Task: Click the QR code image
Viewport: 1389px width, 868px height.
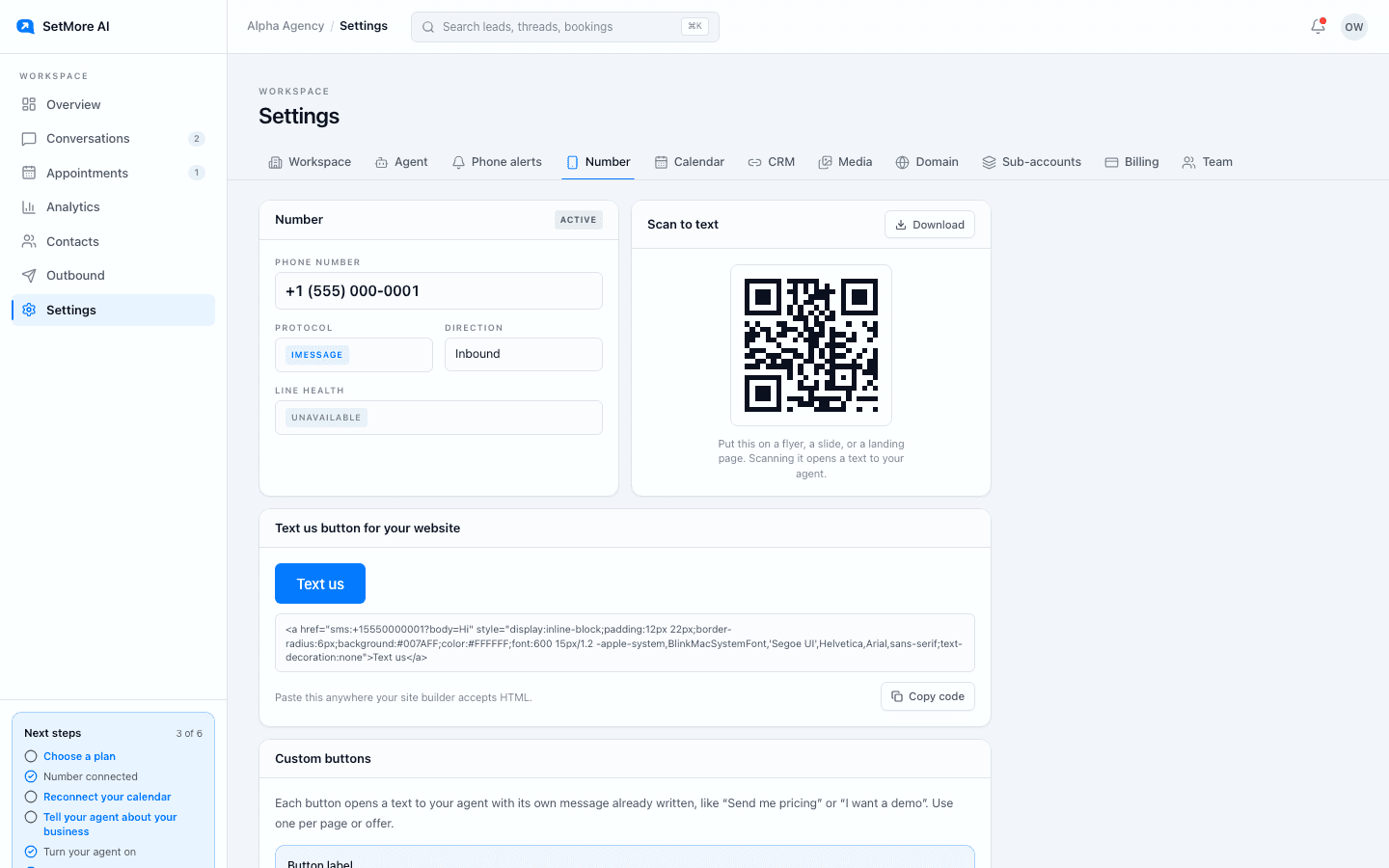Action: pos(811,345)
